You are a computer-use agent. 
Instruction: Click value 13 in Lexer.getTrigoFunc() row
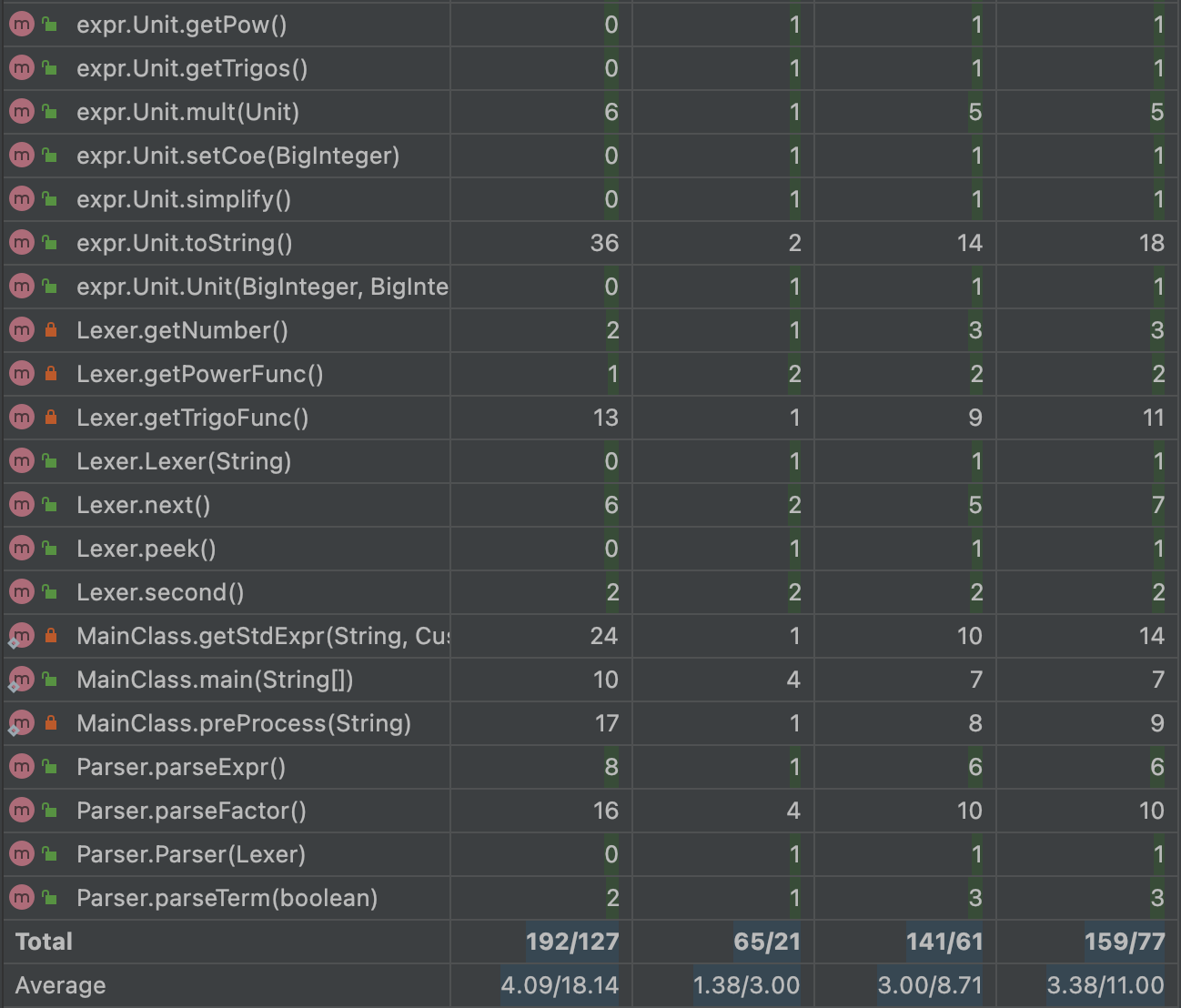[605, 418]
